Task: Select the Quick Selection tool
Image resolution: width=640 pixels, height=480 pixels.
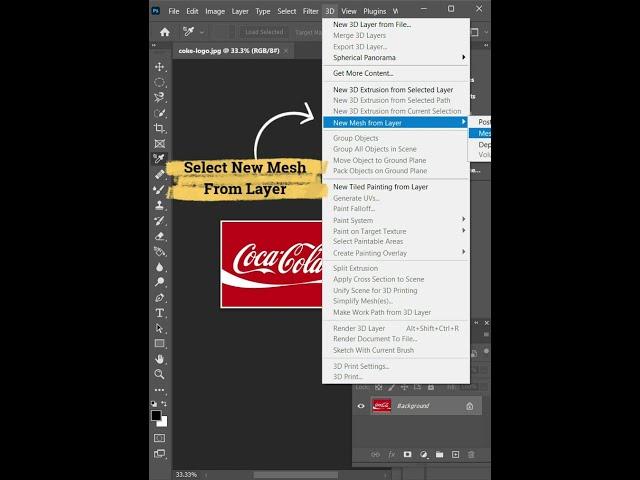Action: pyautogui.click(x=159, y=113)
